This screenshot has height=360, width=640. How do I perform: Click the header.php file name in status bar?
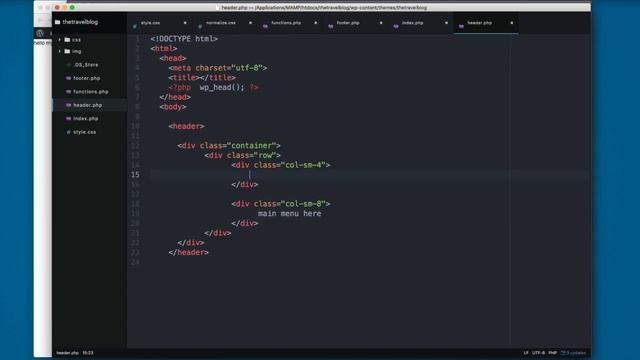pos(67,353)
